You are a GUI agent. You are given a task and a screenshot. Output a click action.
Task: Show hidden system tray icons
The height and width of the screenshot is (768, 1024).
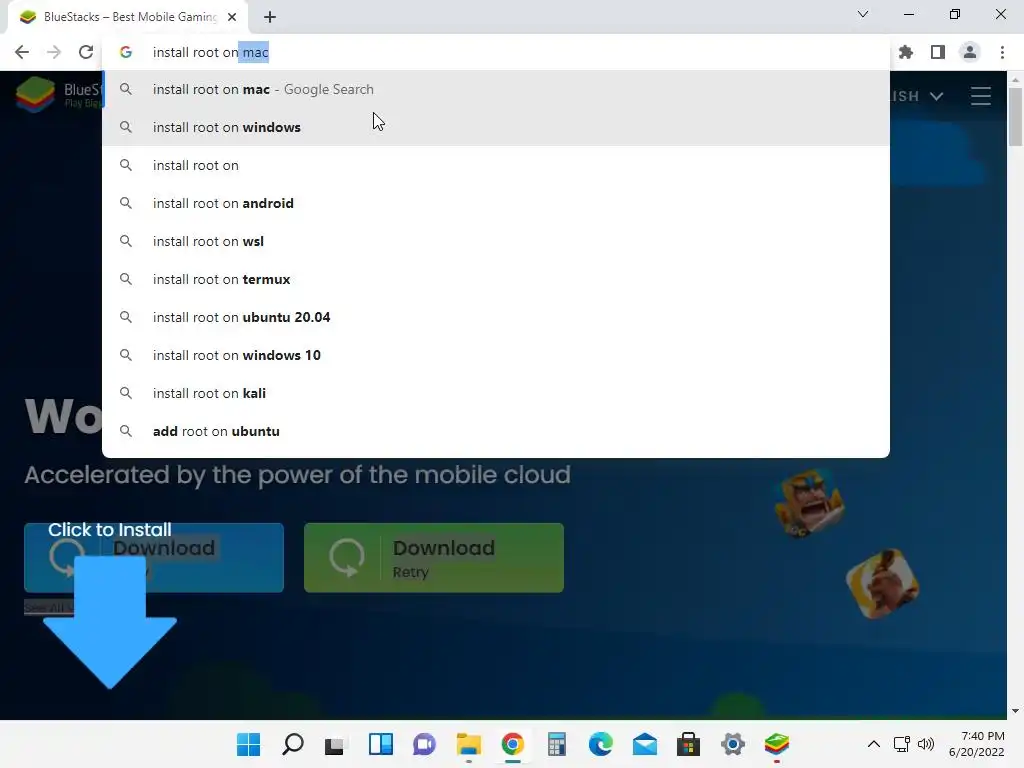tap(874, 744)
